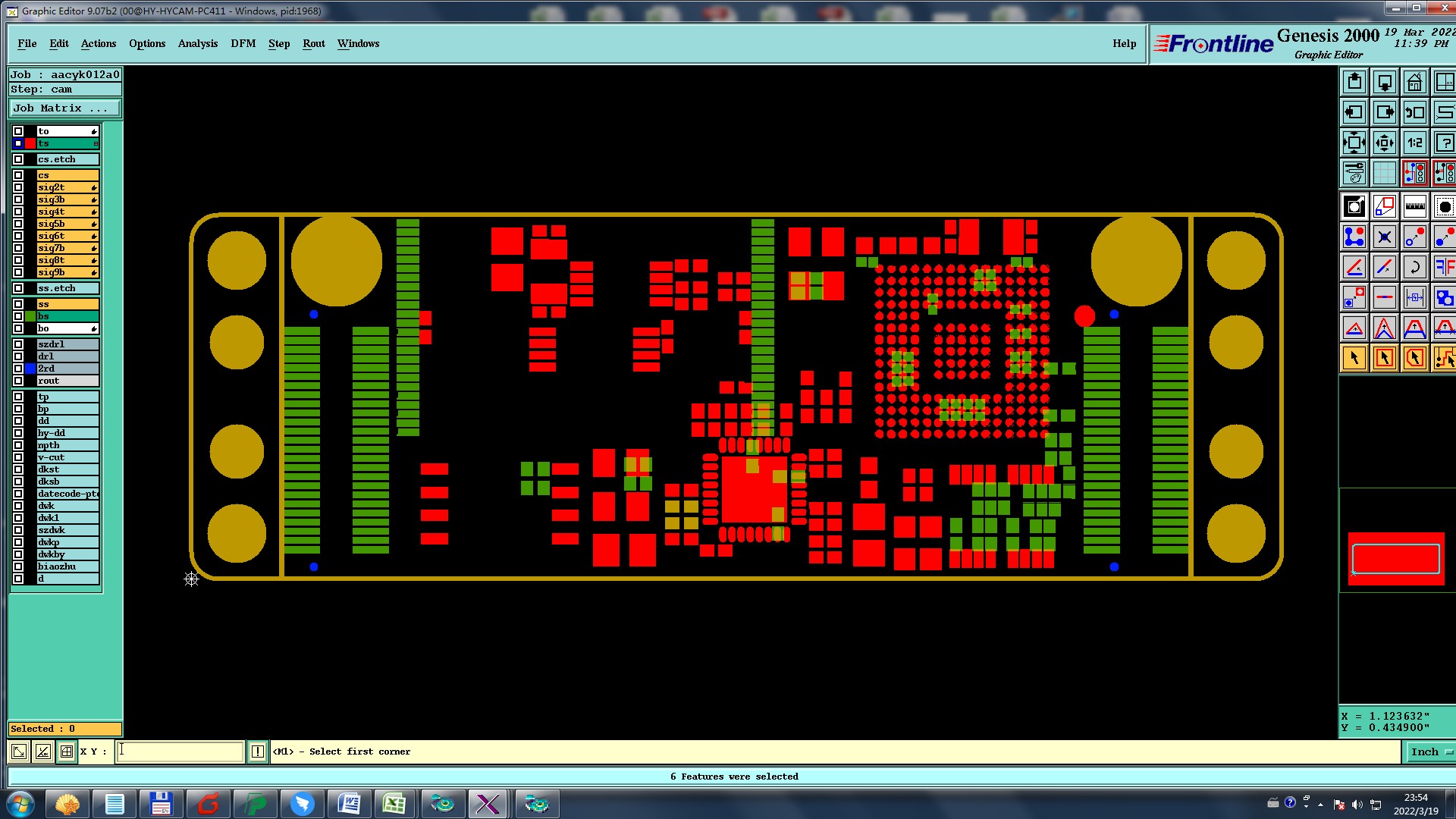This screenshot has height=819, width=1456.
Task: Select the ruler measurement tool
Action: tap(1414, 206)
